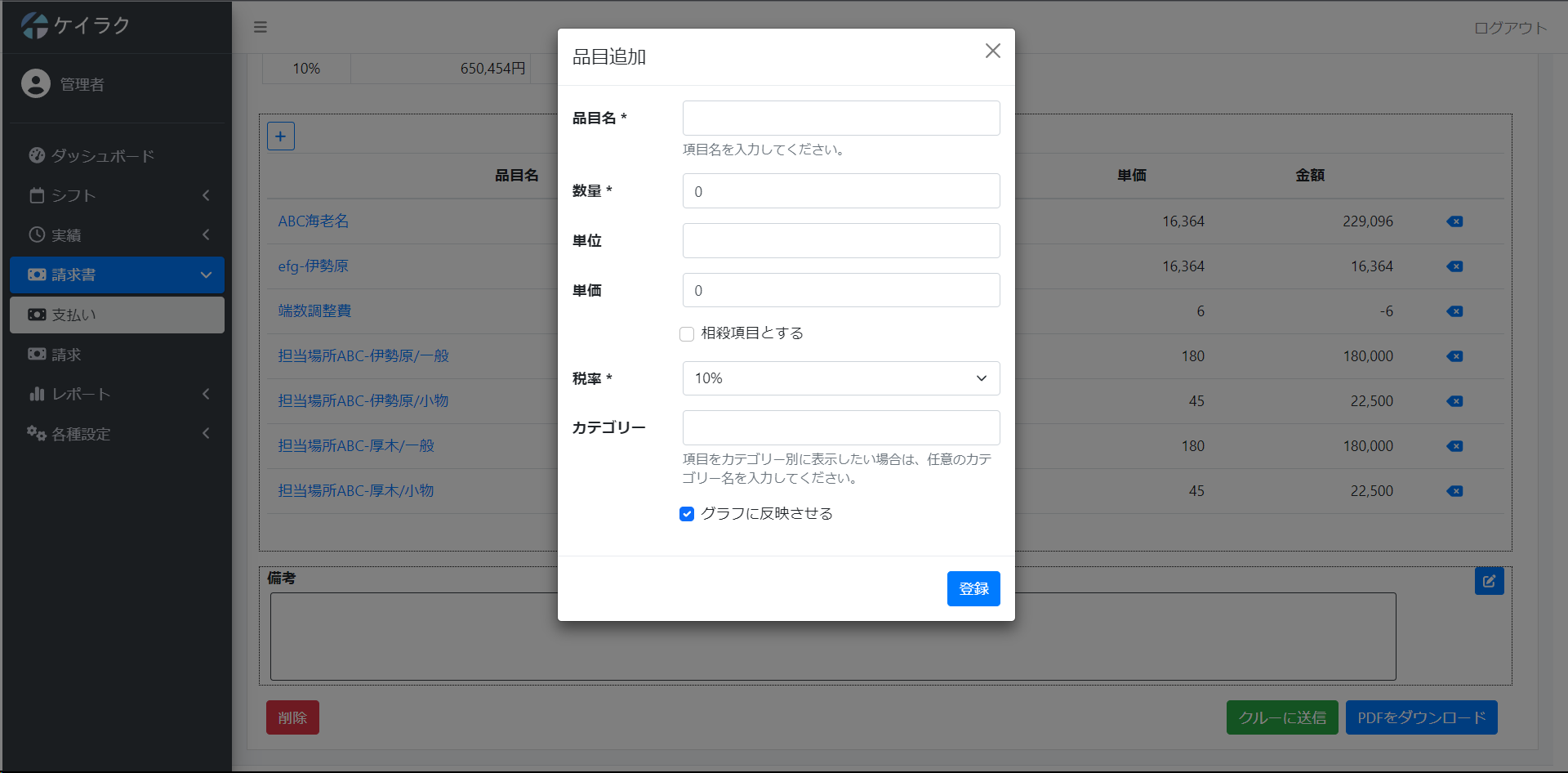Delete the -6 amount row via icon

(1454, 311)
